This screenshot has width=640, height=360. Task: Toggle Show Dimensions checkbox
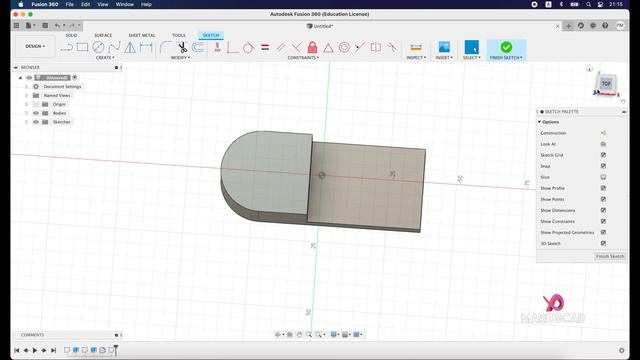603,210
